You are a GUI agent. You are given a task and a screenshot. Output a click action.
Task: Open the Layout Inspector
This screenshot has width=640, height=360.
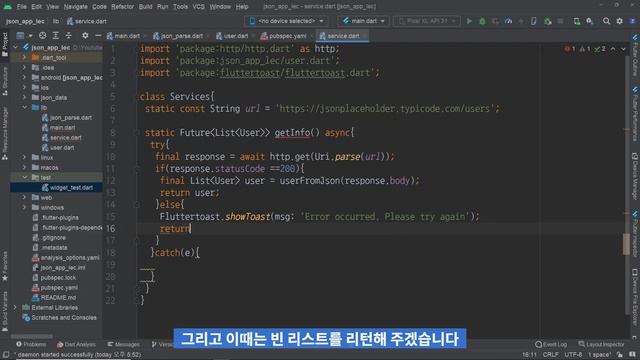click(601, 344)
